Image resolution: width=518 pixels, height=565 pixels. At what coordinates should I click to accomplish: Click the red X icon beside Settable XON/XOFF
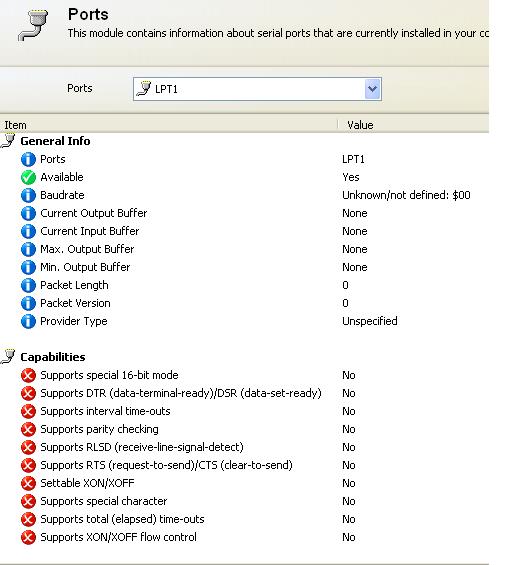coord(28,484)
